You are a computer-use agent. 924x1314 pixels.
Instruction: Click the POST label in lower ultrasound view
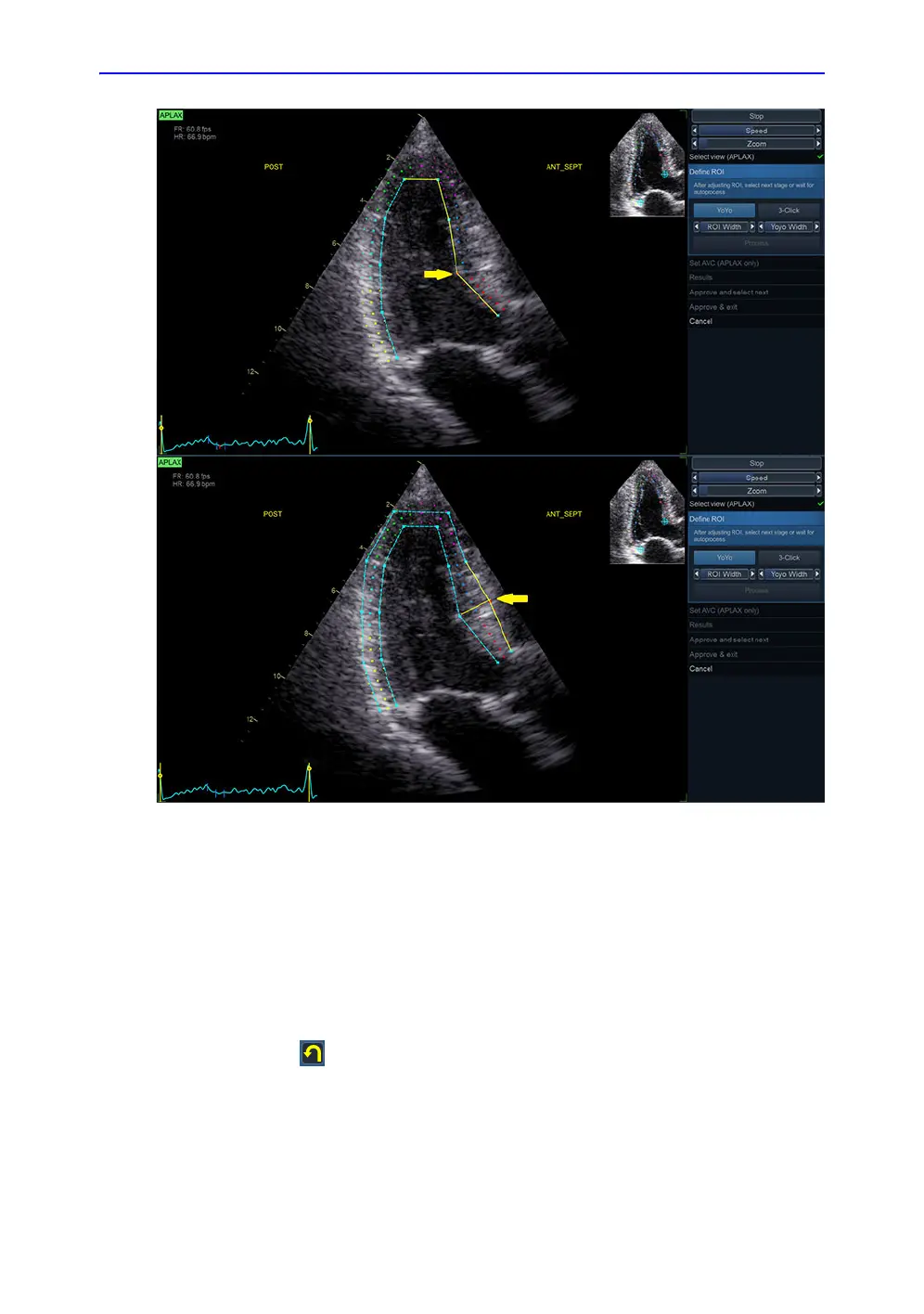tap(273, 514)
